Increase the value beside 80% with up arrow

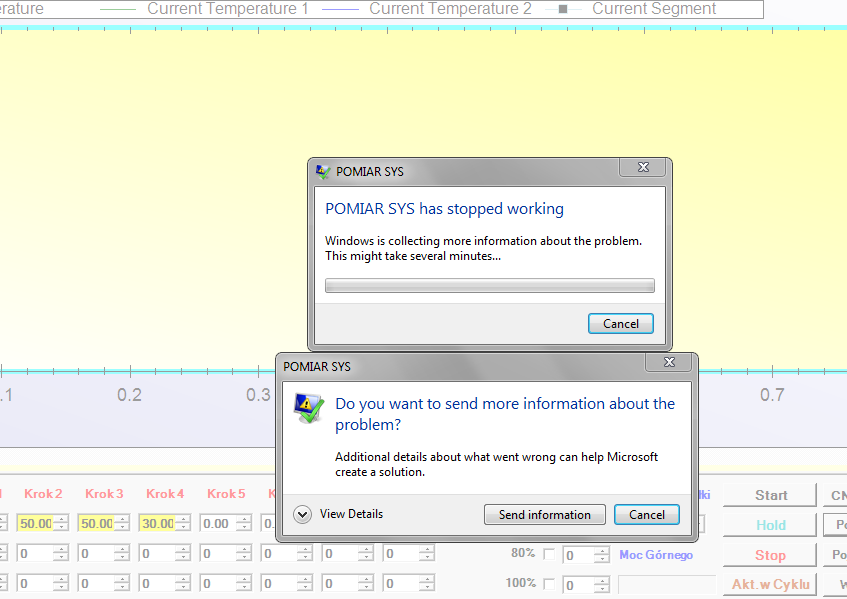tap(602, 551)
